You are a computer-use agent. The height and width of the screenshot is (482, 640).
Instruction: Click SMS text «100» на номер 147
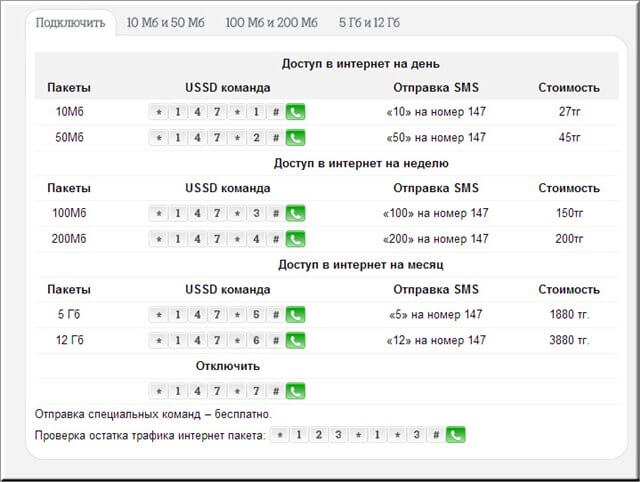point(436,213)
